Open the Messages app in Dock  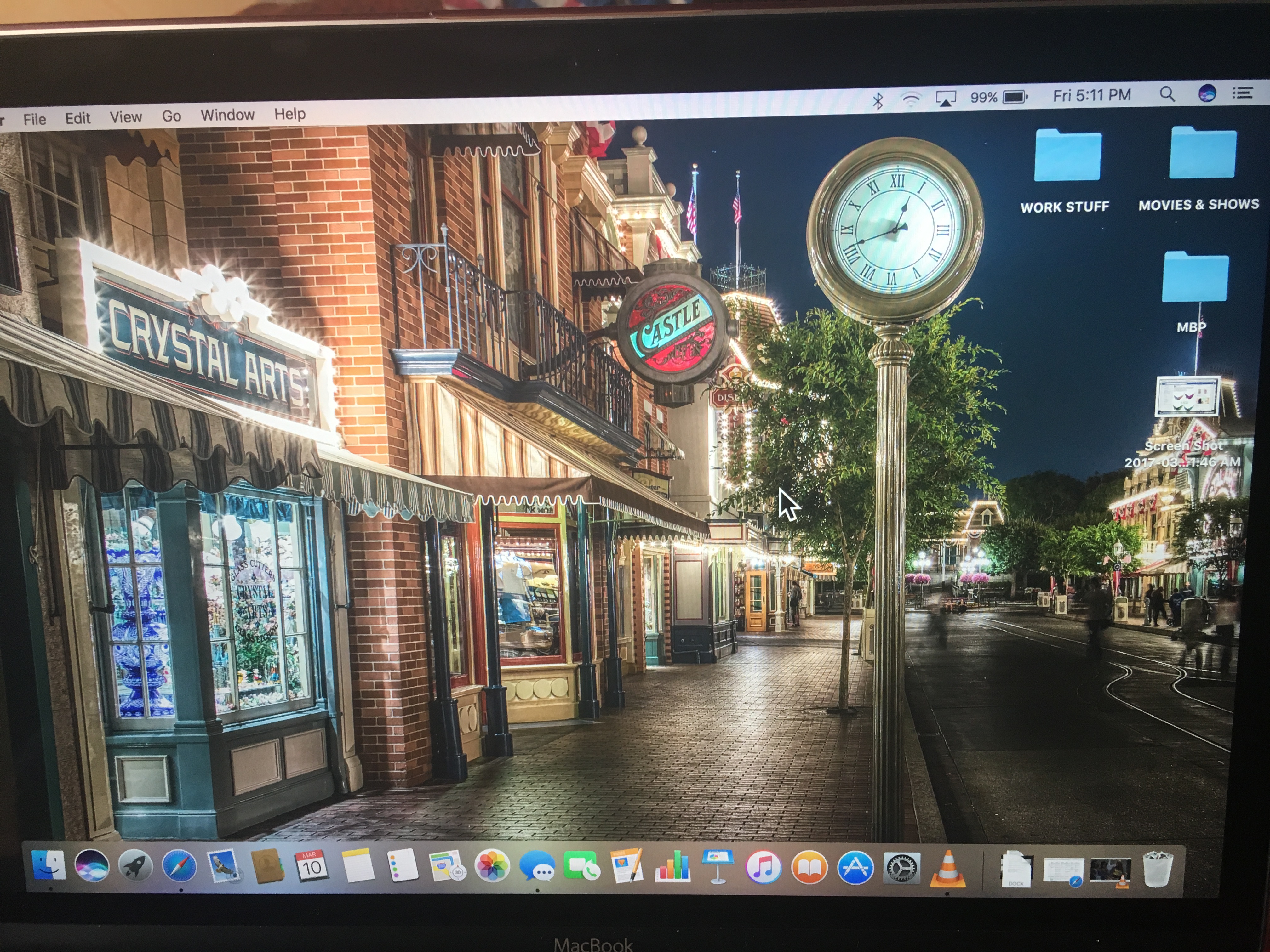(x=537, y=866)
